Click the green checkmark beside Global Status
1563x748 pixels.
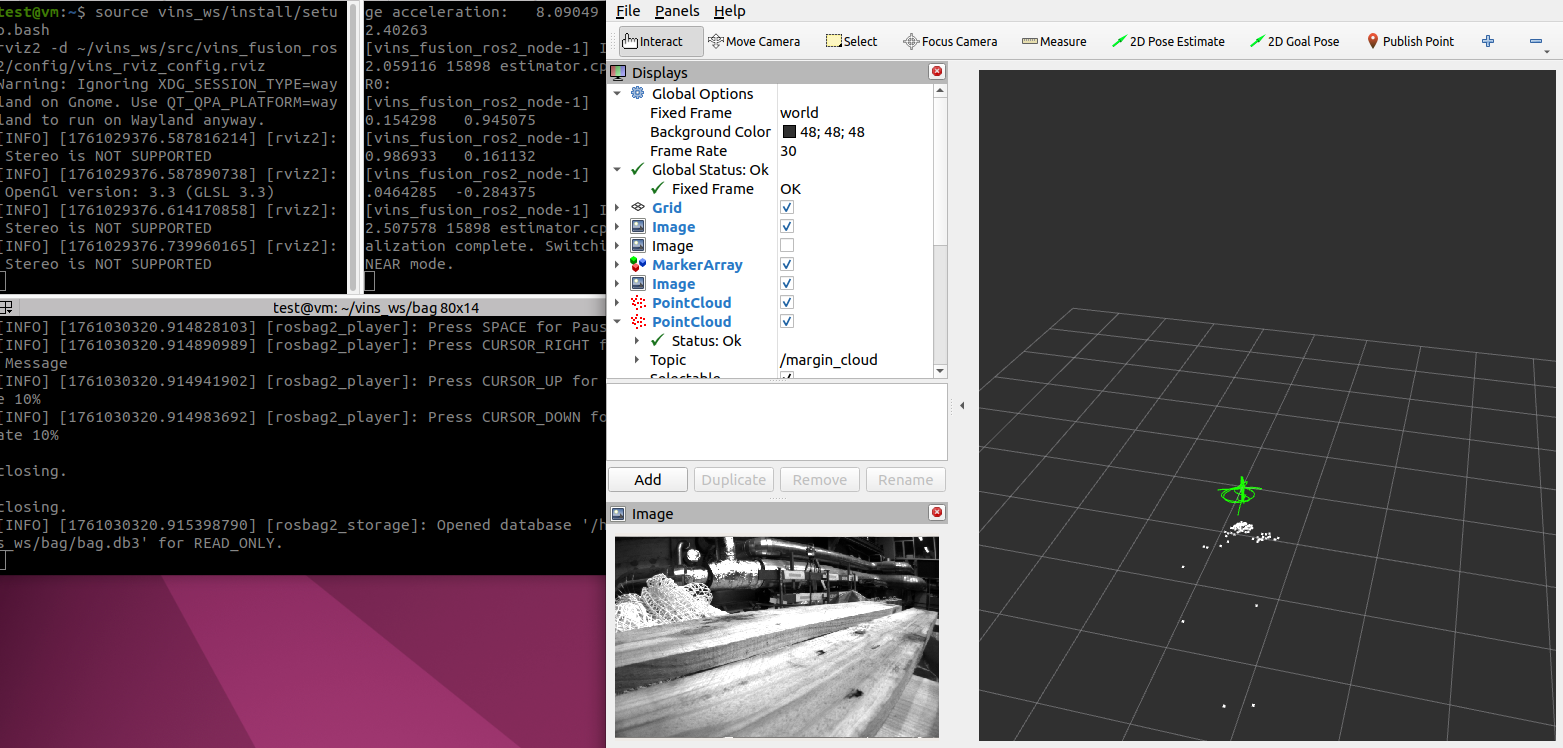click(x=637, y=169)
